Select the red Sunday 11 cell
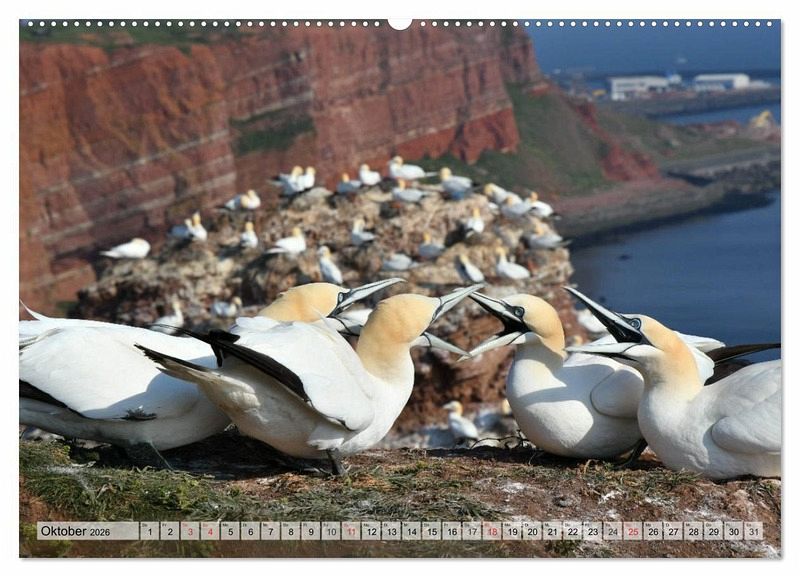Image resolution: width=800 pixels, height=577 pixels. 351,531
